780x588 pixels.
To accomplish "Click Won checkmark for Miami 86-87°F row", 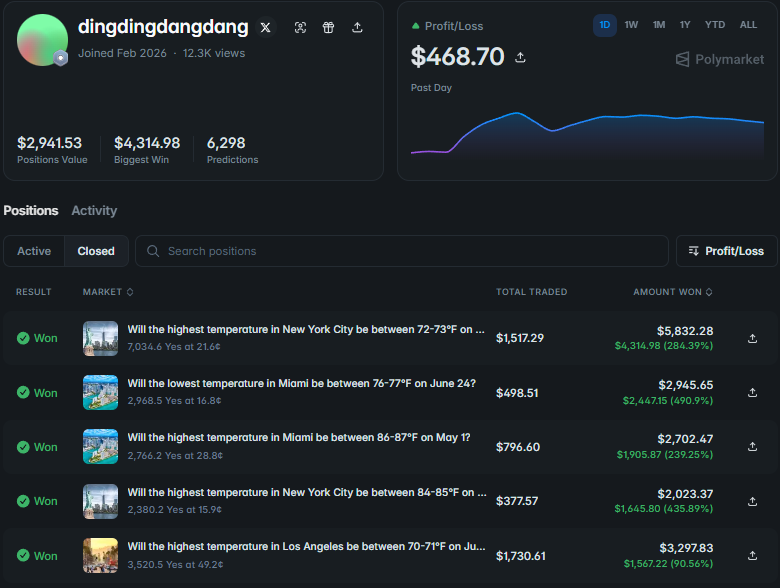I will click(23, 447).
